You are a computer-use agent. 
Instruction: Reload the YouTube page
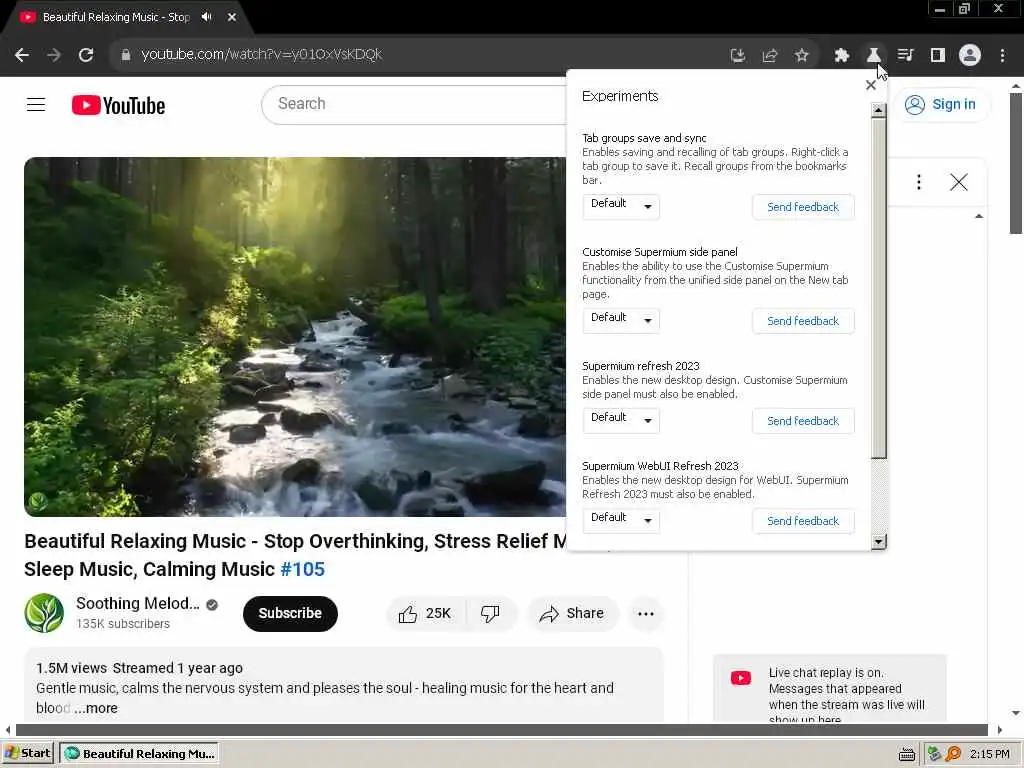pos(86,55)
